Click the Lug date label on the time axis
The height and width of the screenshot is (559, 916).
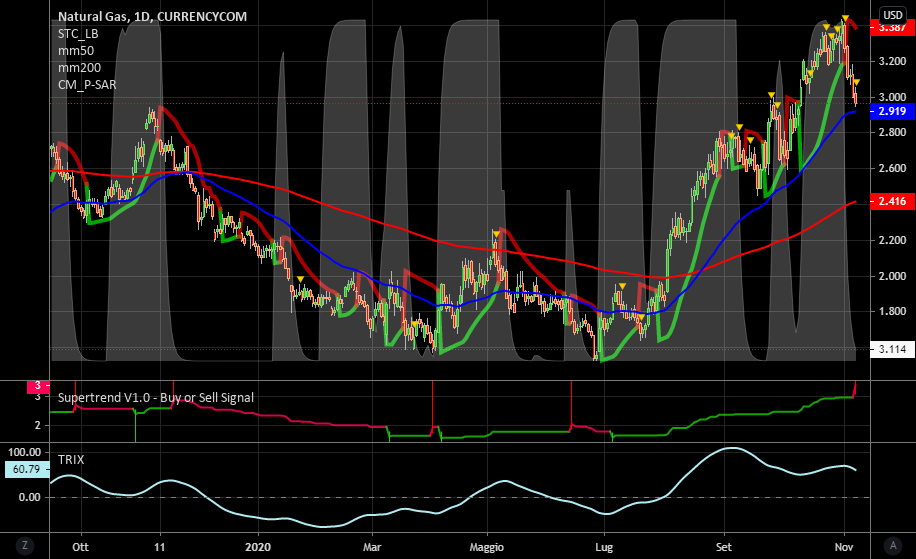pyautogui.click(x=604, y=547)
